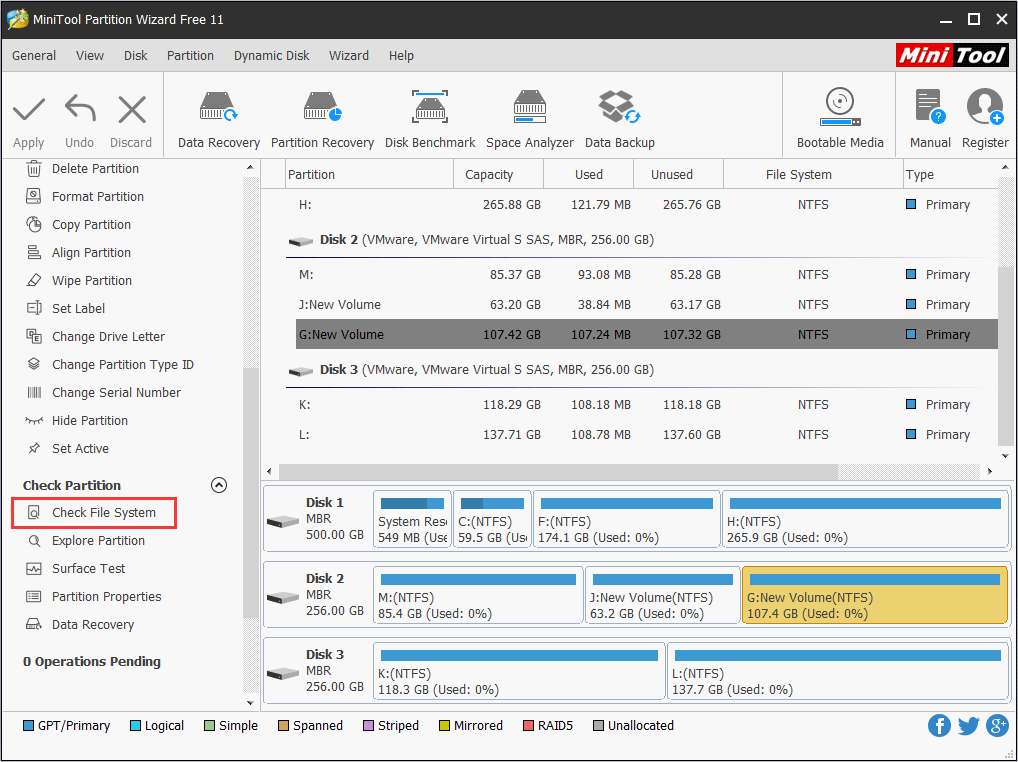The image size is (1018, 762).
Task: Open the General menu
Action: pyautogui.click(x=34, y=56)
